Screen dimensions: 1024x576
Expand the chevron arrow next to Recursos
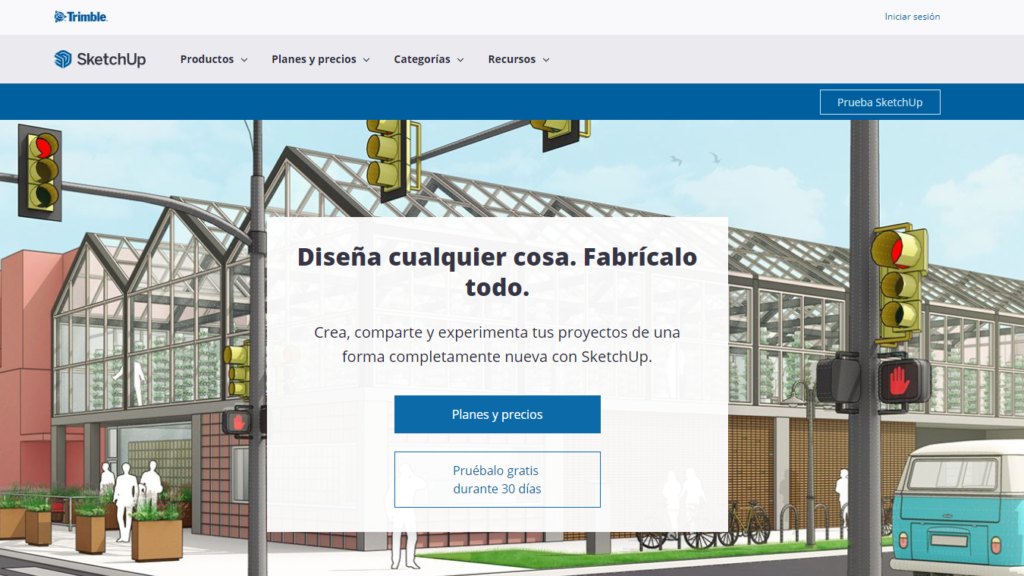pyautogui.click(x=546, y=60)
